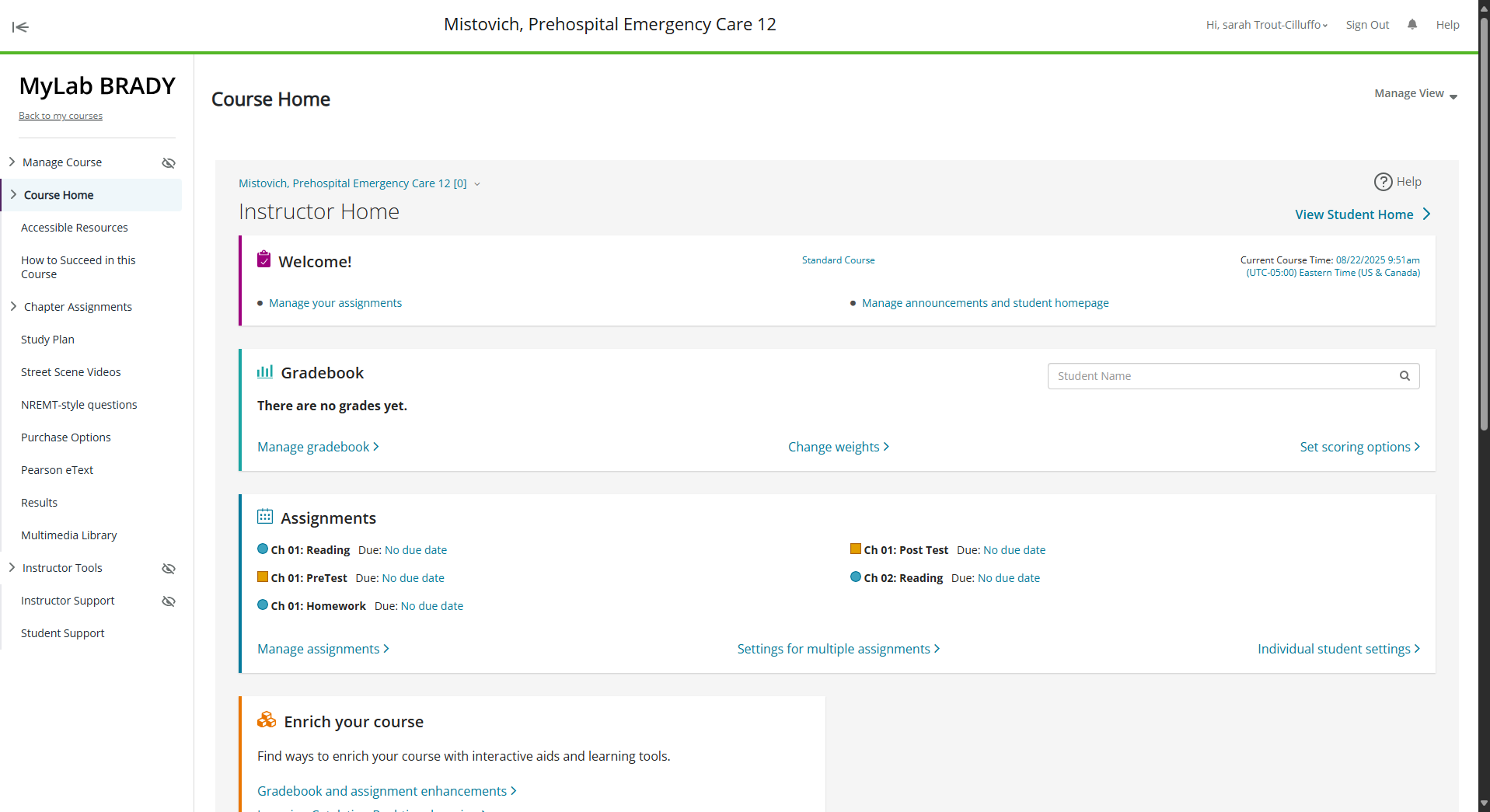Click the orange square beside Ch 01: PreTest
This screenshot has height=812, width=1490.
point(263,577)
